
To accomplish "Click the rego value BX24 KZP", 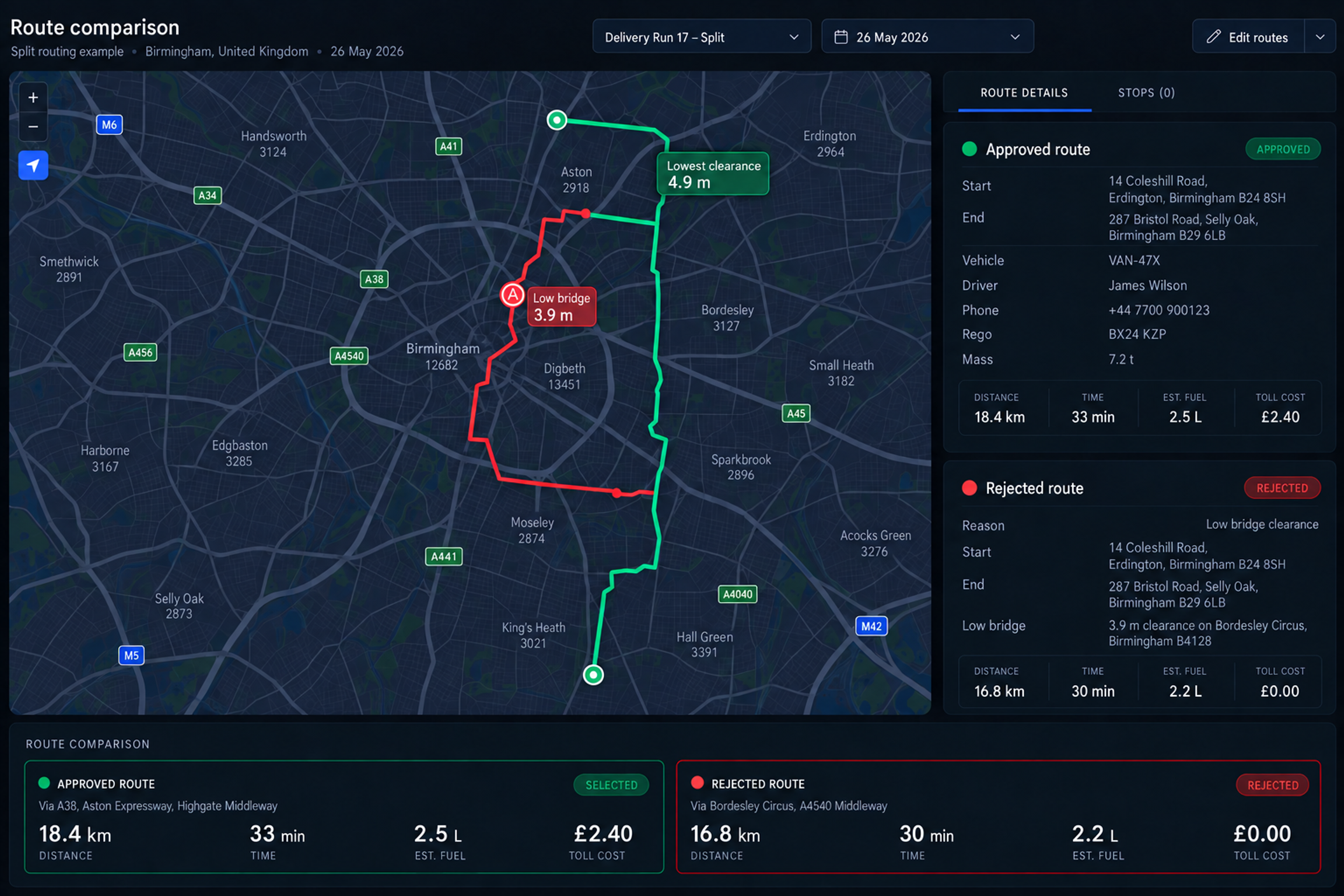I will [1137, 334].
